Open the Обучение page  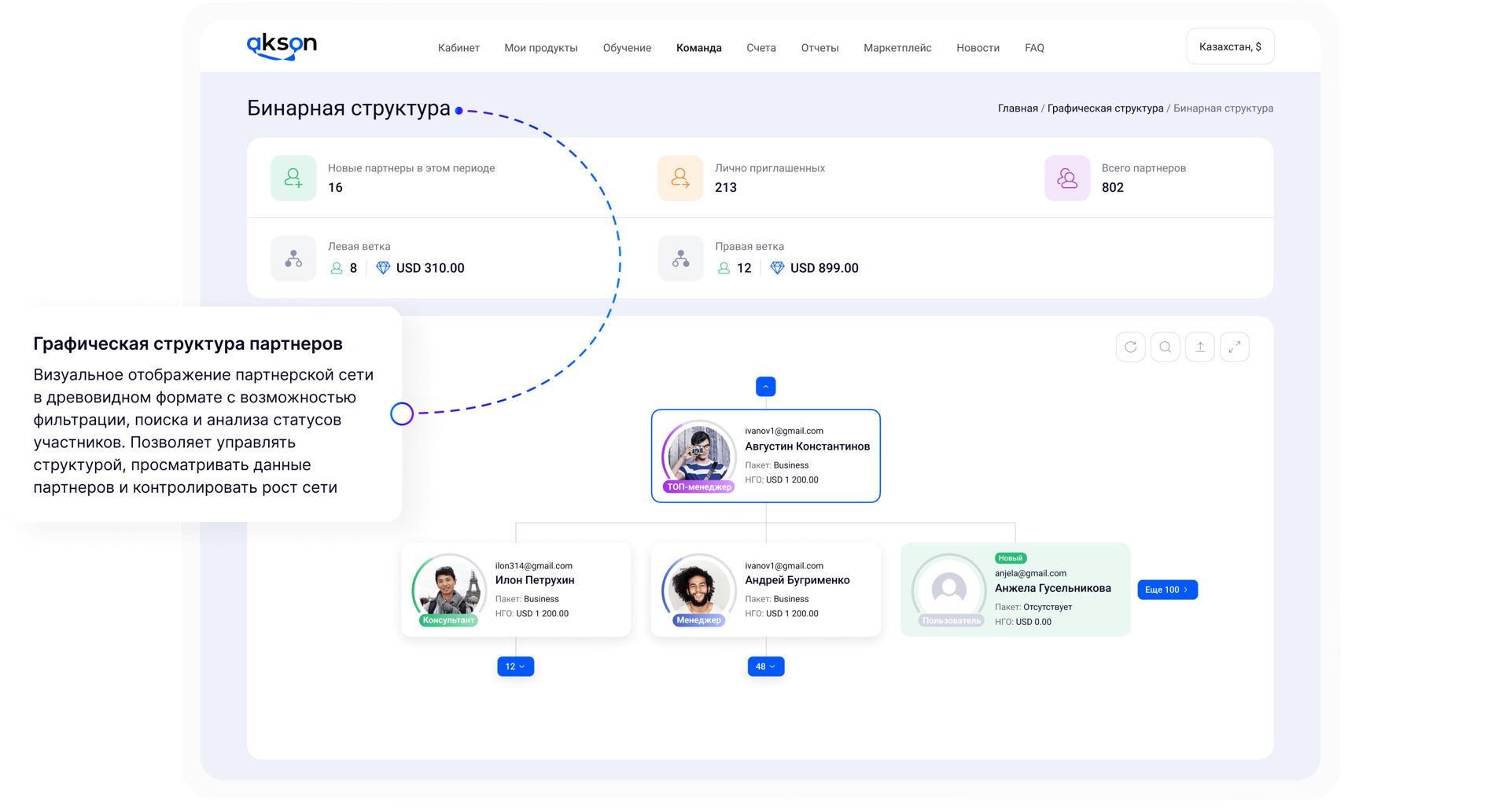(x=627, y=48)
